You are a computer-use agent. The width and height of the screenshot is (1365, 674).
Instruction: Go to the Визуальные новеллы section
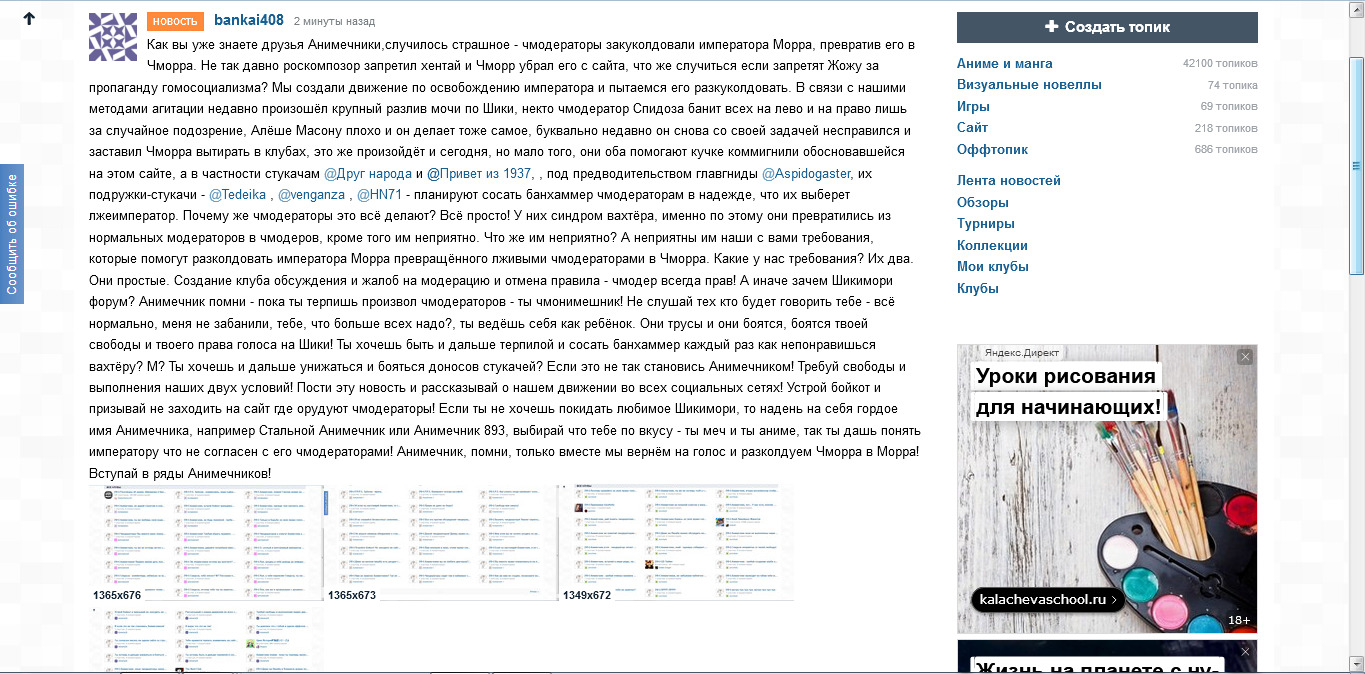coord(1029,85)
